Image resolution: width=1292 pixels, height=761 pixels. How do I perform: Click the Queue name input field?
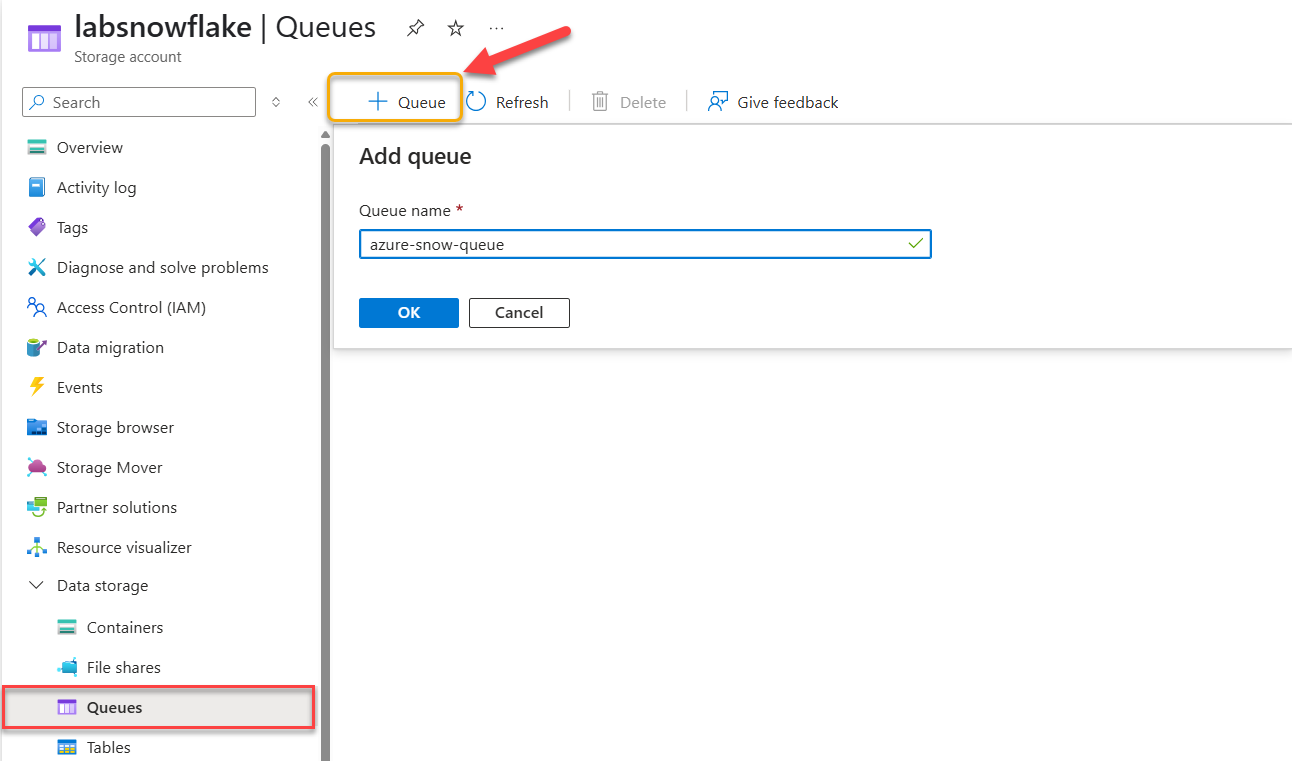645,244
